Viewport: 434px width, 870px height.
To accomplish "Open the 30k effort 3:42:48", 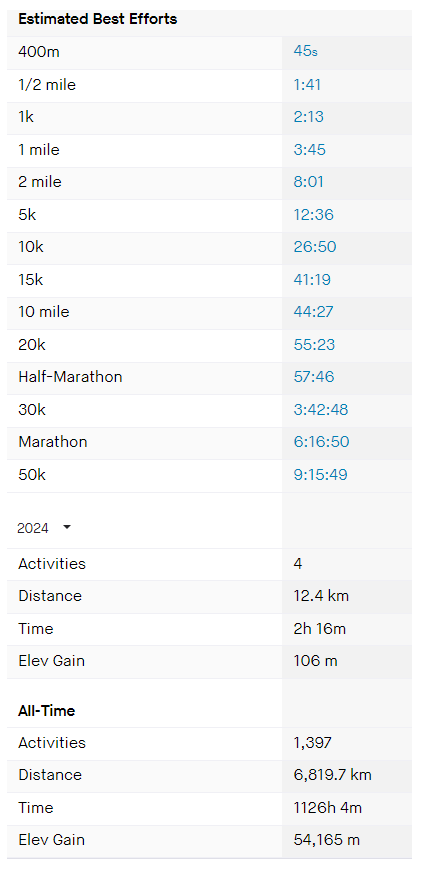I will point(321,410).
